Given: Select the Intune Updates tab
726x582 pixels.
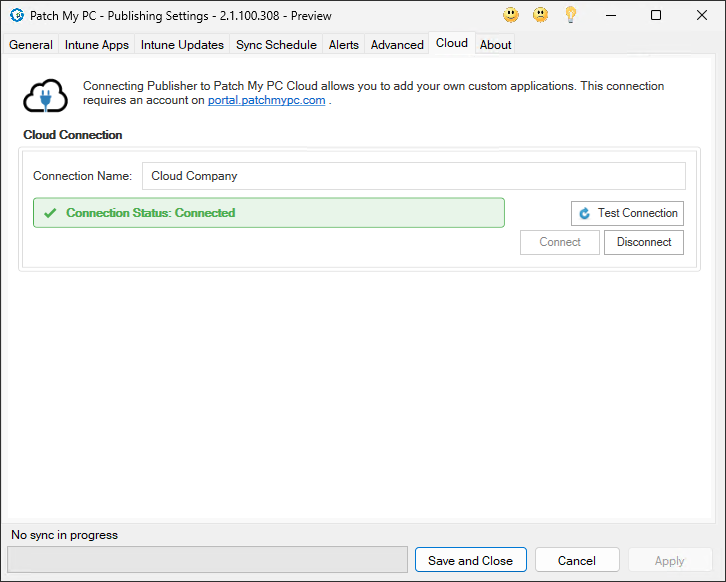Looking at the screenshot, I should (x=182, y=45).
